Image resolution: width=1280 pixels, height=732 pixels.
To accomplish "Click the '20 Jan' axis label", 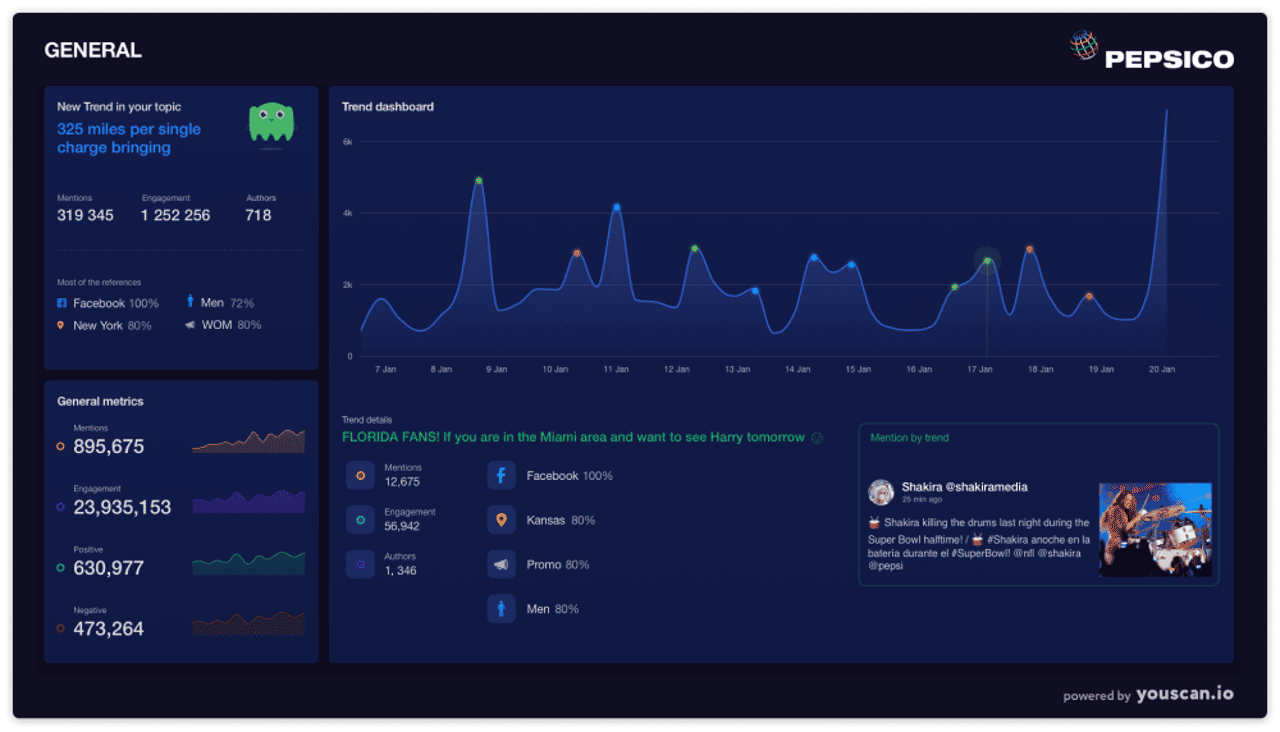I will point(1161,369).
